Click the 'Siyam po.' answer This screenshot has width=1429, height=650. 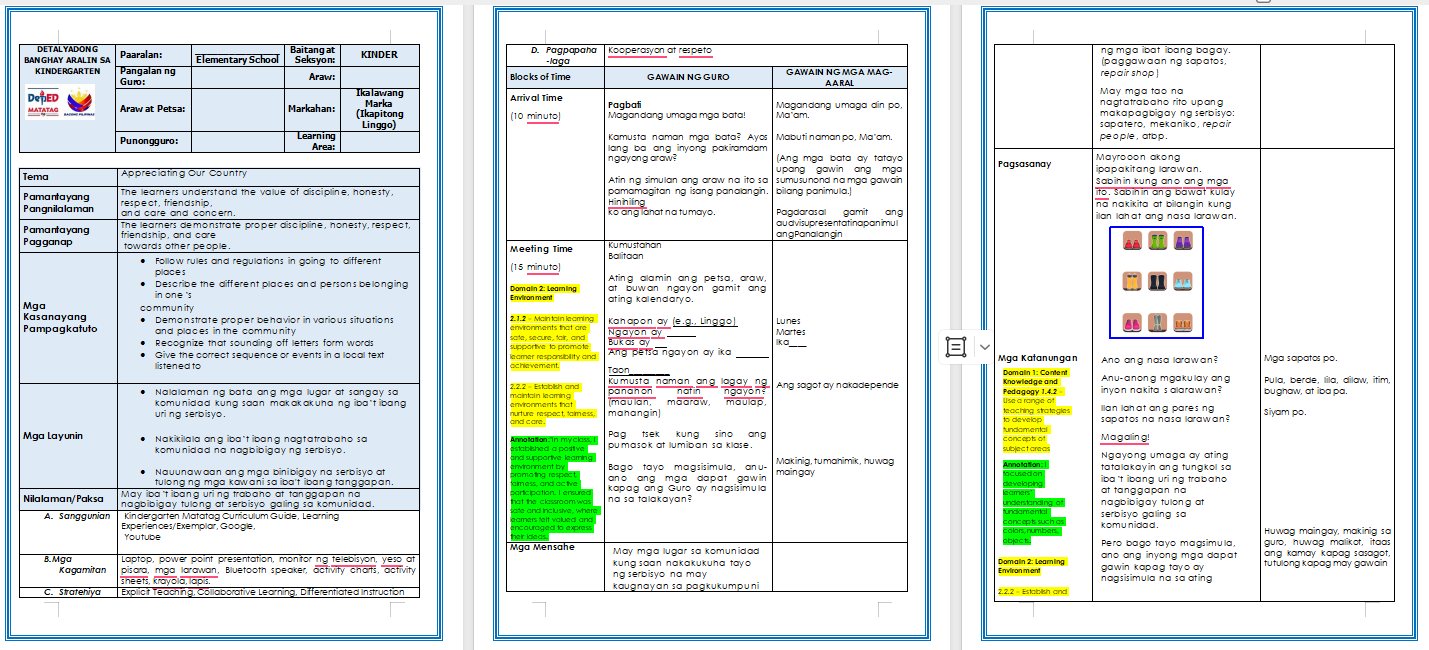(1285, 411)
